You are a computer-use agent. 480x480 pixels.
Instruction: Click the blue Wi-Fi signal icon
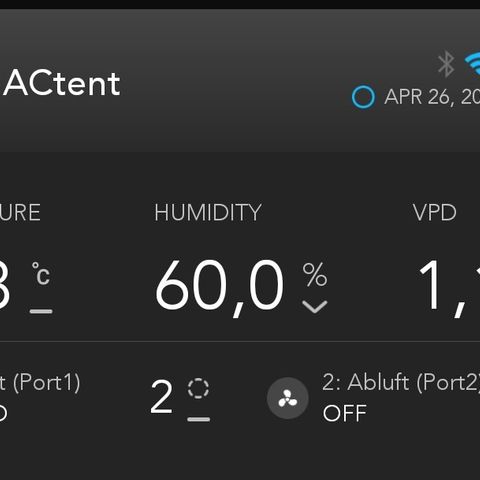473,63
